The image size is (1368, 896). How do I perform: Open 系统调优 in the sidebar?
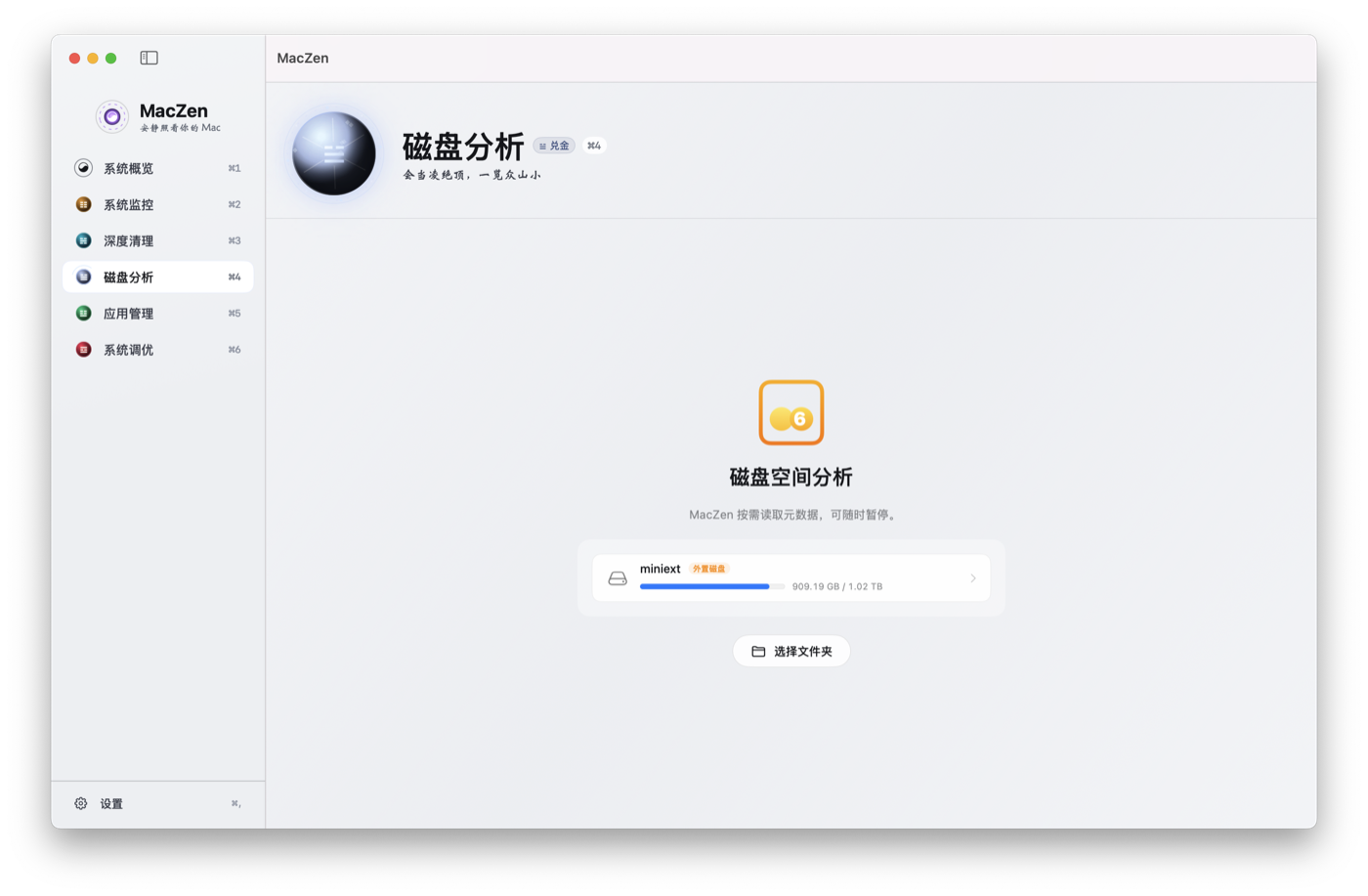[x=158, y=349]
